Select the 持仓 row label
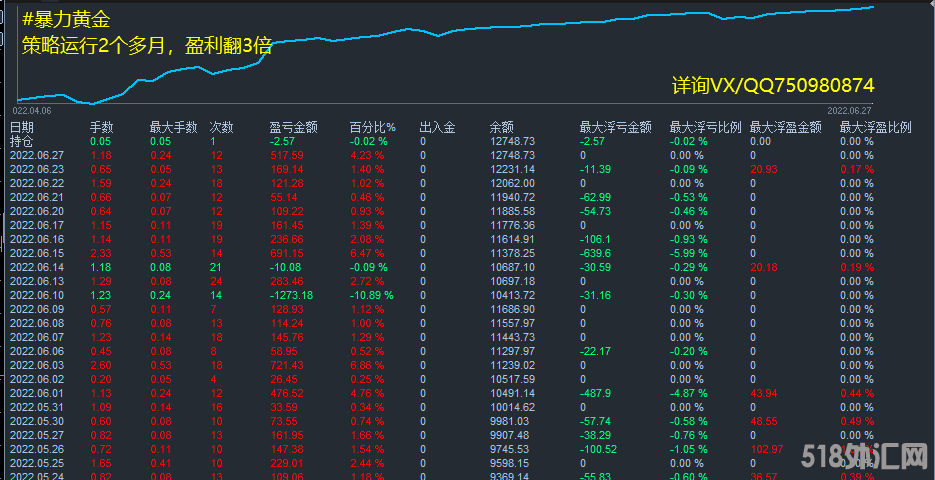Image resolution: width=935 pixels, height=480 pixels. coord(21,142)
